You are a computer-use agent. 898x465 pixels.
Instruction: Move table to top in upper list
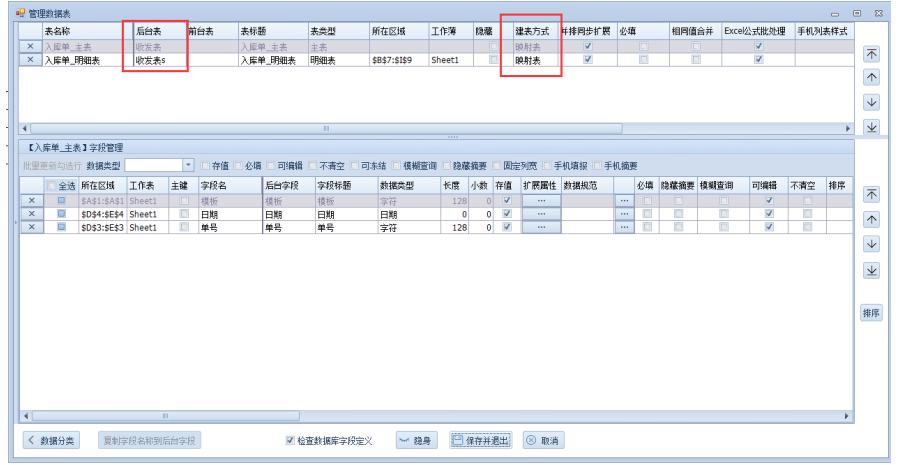871,55
